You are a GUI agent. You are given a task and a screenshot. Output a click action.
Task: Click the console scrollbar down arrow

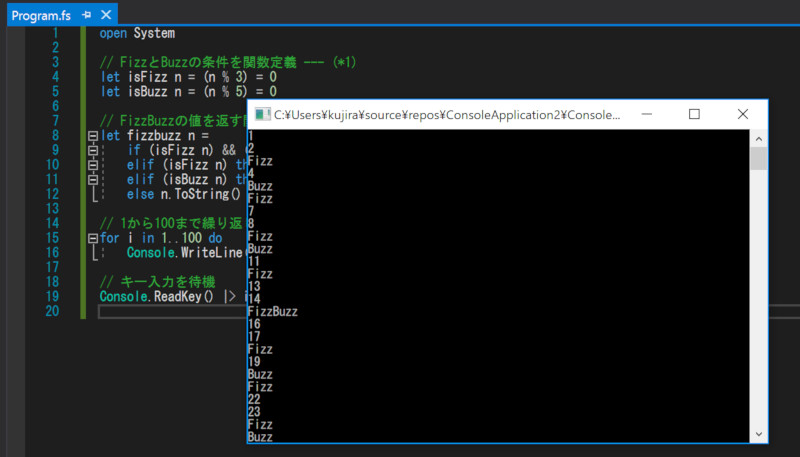coord(759,434)
